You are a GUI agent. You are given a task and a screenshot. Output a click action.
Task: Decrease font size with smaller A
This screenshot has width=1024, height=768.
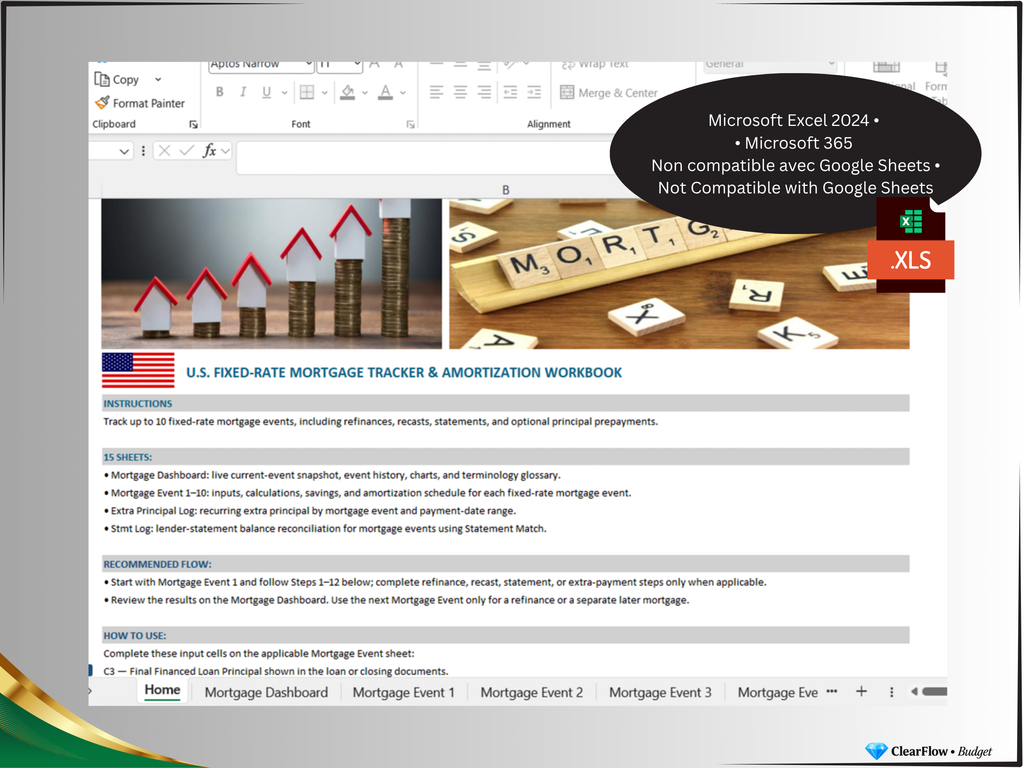398,65
